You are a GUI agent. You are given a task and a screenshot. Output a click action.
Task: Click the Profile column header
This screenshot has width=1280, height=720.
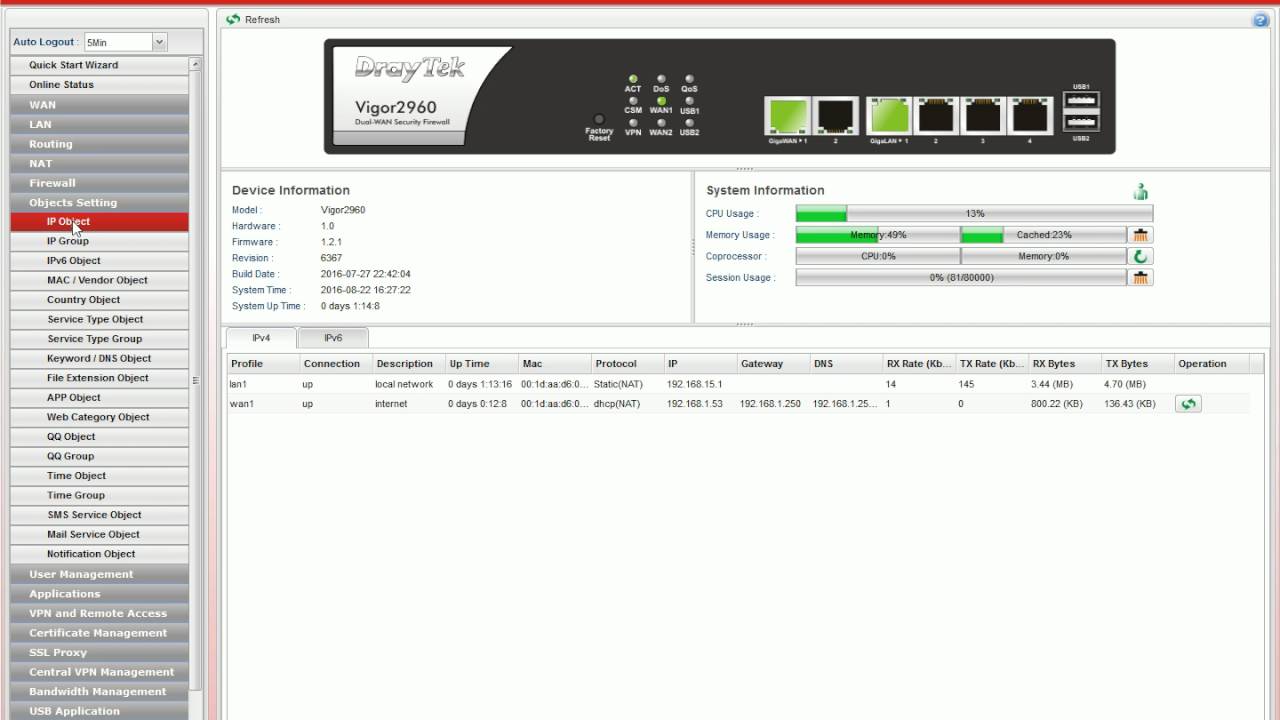264,364
